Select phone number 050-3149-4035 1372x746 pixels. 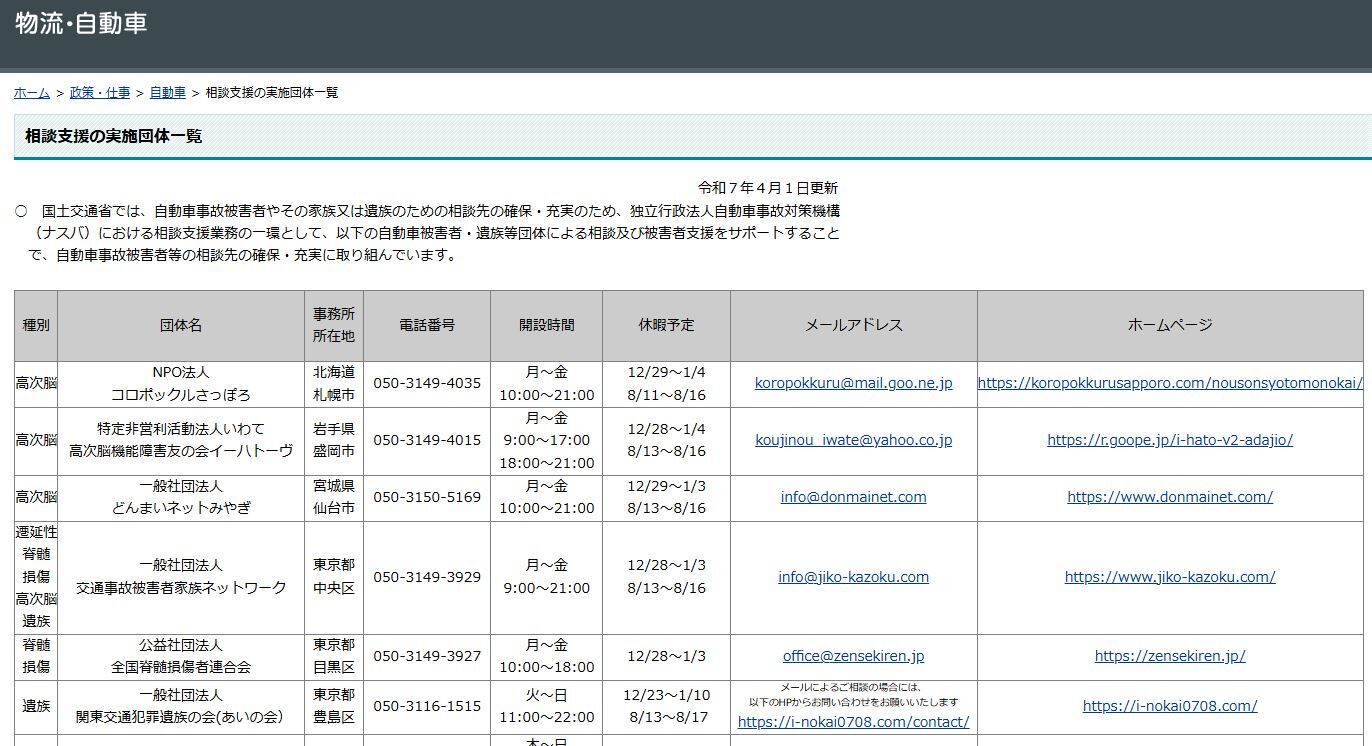click(427, 383)
